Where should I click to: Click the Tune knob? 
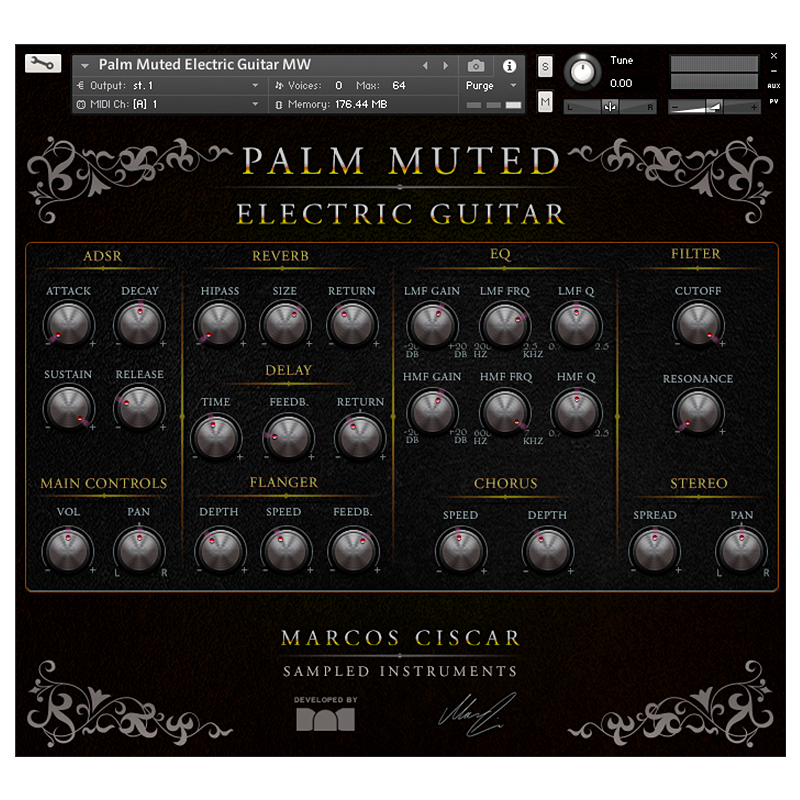tap(583, 72)
